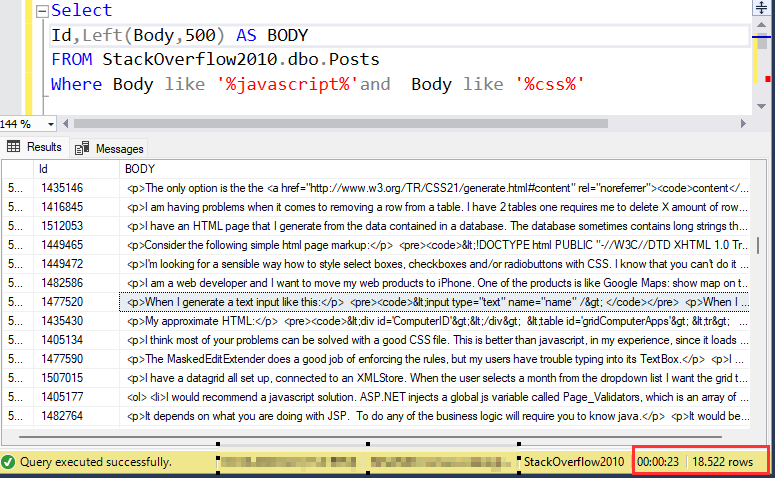Click the editor vertical scrollbar down arrow

coord(762,106)
